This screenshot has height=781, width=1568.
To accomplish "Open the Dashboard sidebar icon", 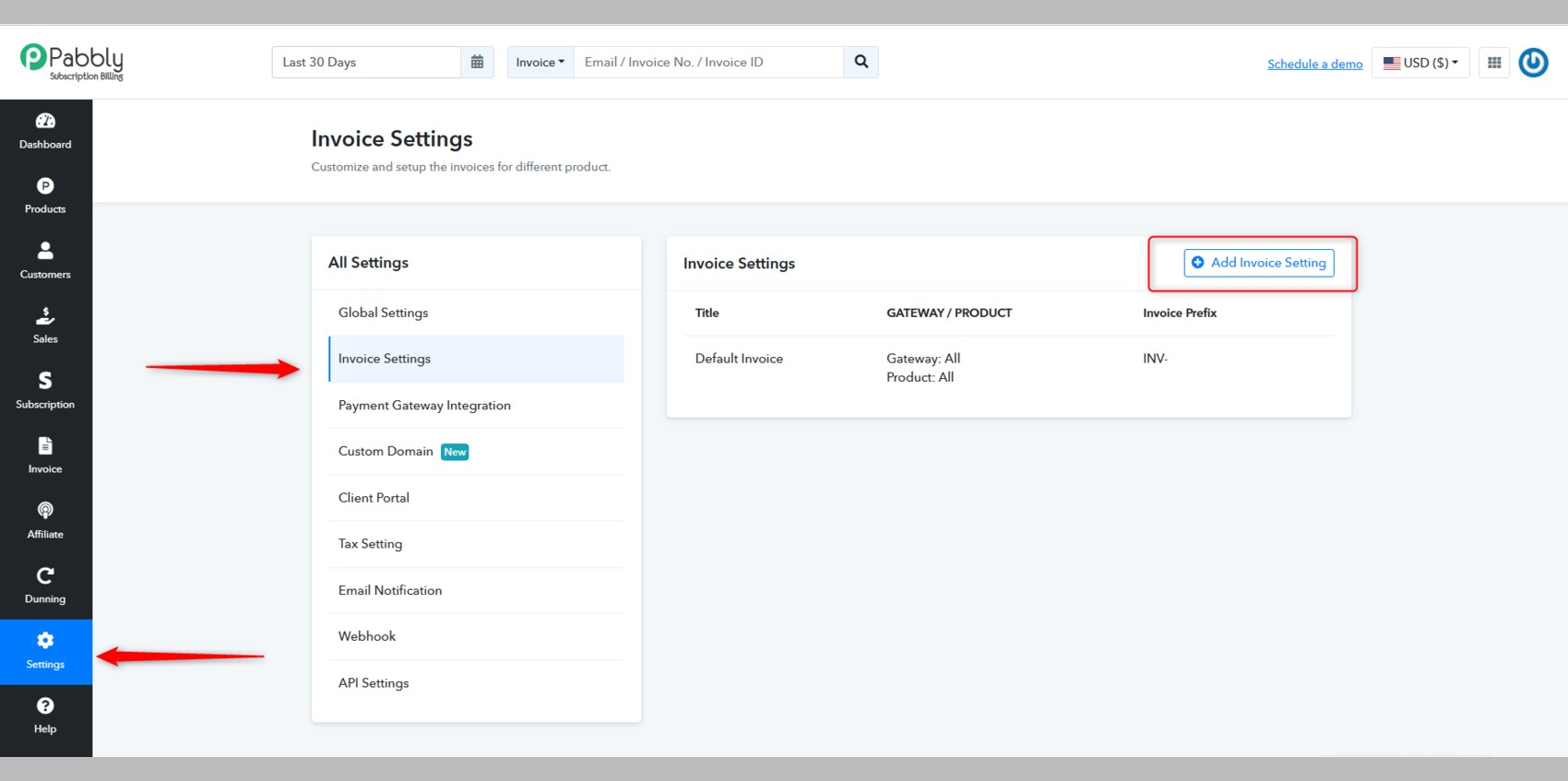I will [x=45, y=121].
